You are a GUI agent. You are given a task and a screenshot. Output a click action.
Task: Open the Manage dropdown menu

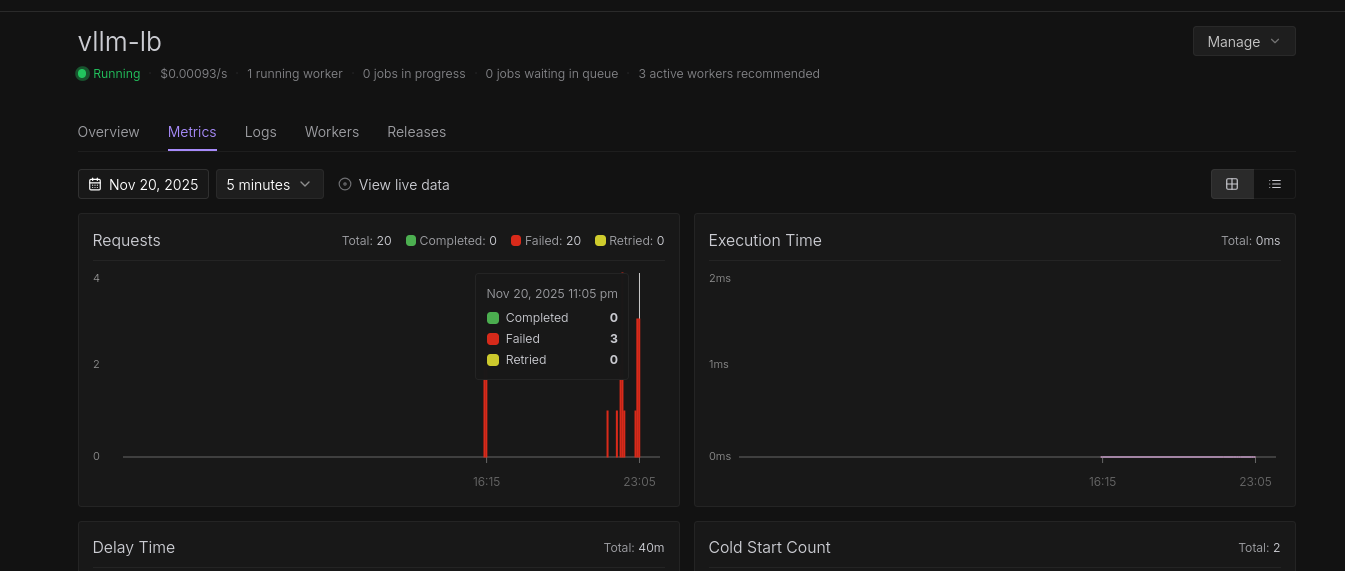click(x=1243, y=42)
